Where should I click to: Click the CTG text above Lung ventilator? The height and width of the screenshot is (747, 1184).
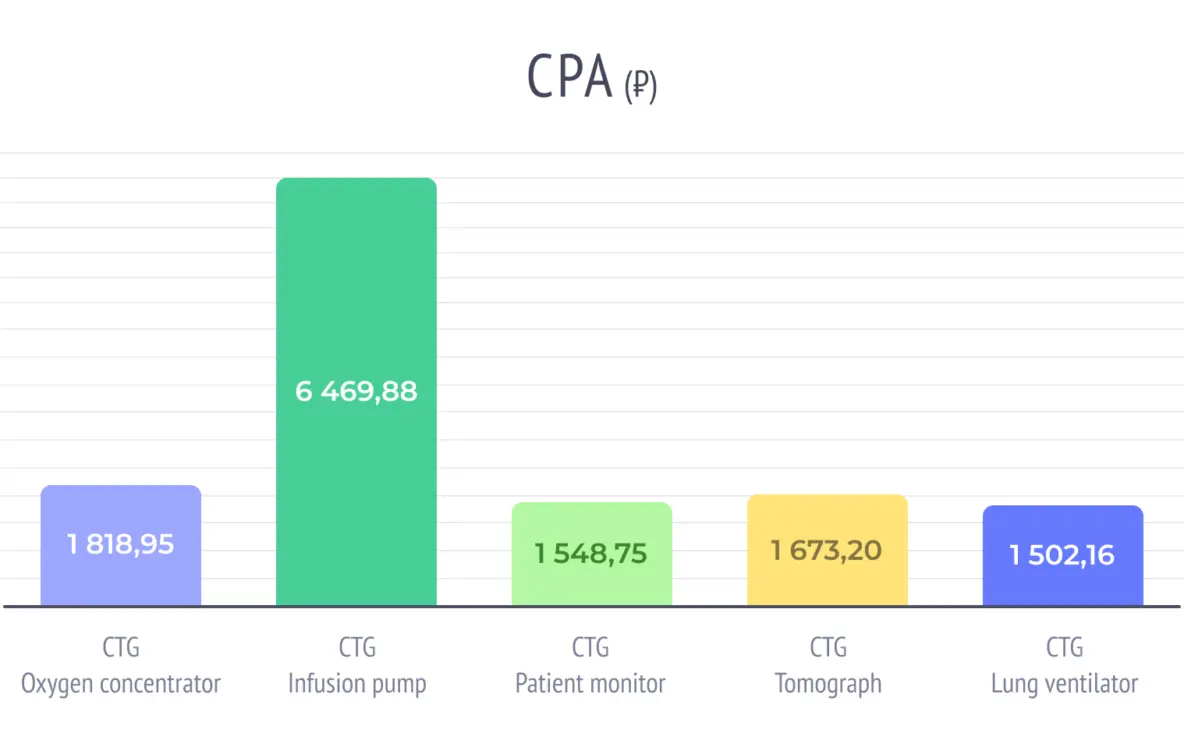(x=1064, y=648)
